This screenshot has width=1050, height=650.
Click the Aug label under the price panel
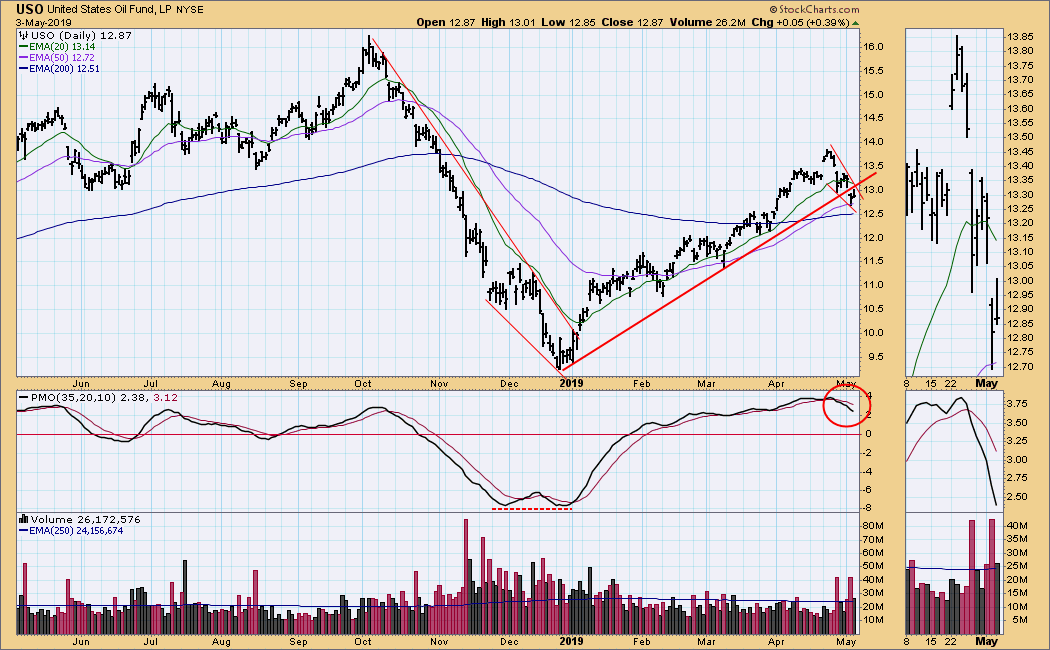click(221, 384)
